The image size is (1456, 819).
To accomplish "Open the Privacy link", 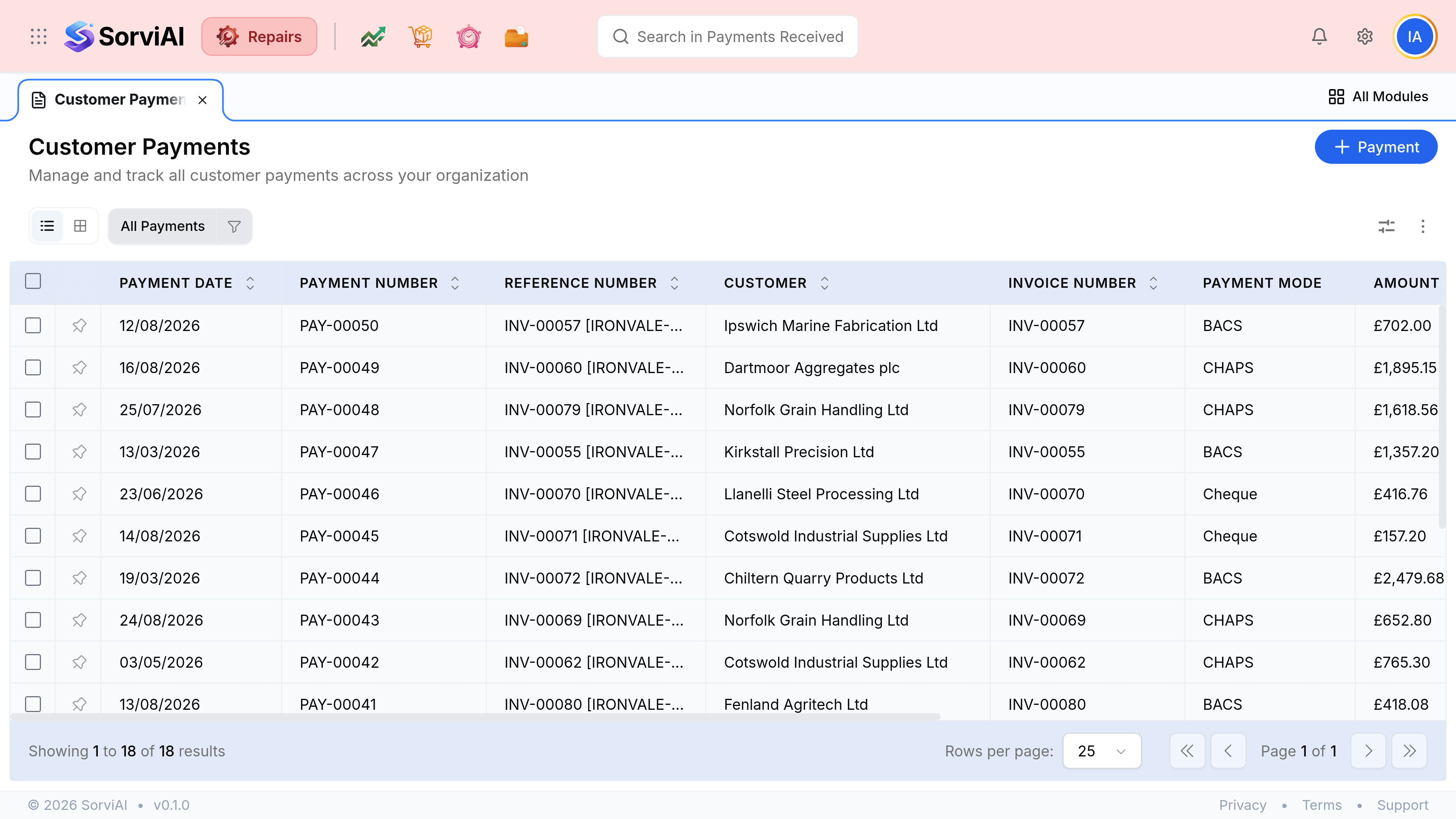I will click(x=1243, y=805).
